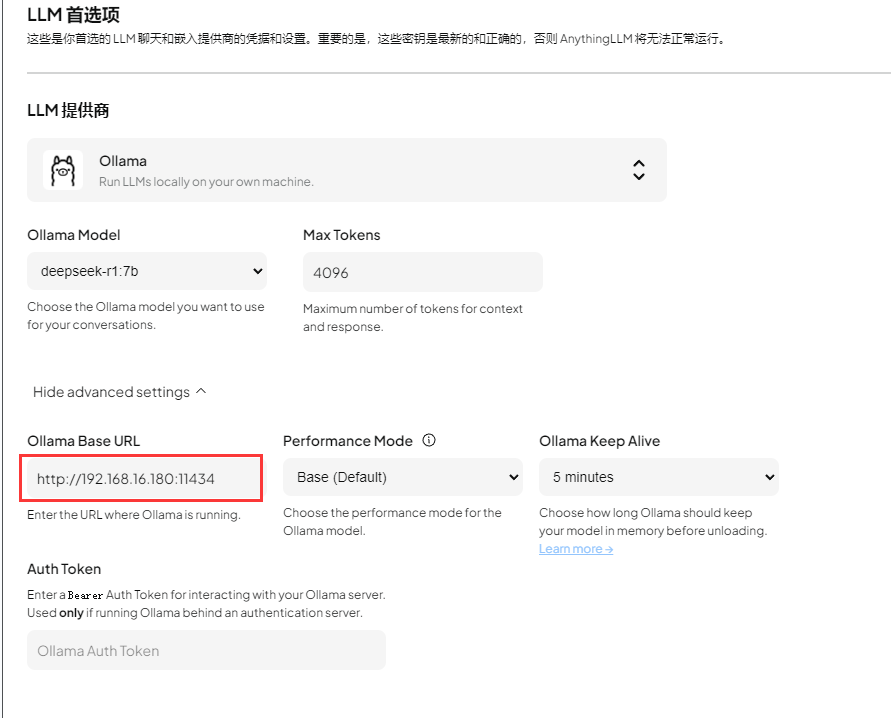Click 'Run LLMs locally on your own machine.' text

click(206, 182)
